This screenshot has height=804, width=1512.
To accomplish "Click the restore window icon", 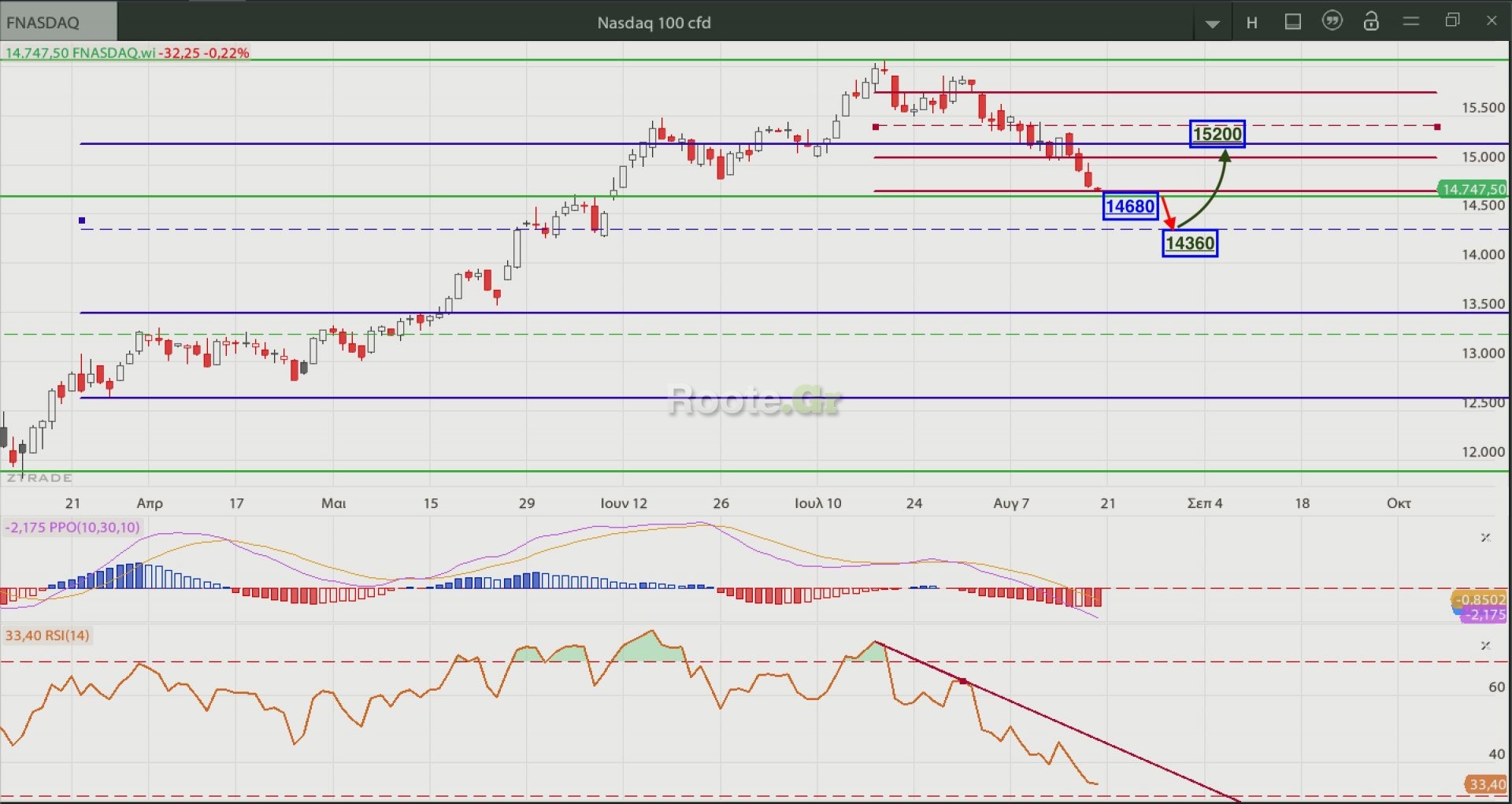I will click(x=1453, y=20).
